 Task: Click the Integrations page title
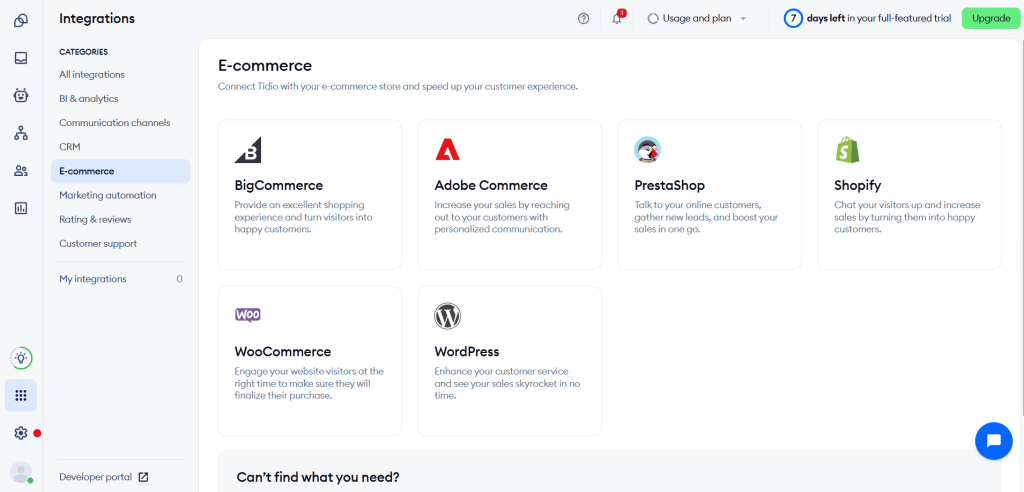[x=97, y=19]
